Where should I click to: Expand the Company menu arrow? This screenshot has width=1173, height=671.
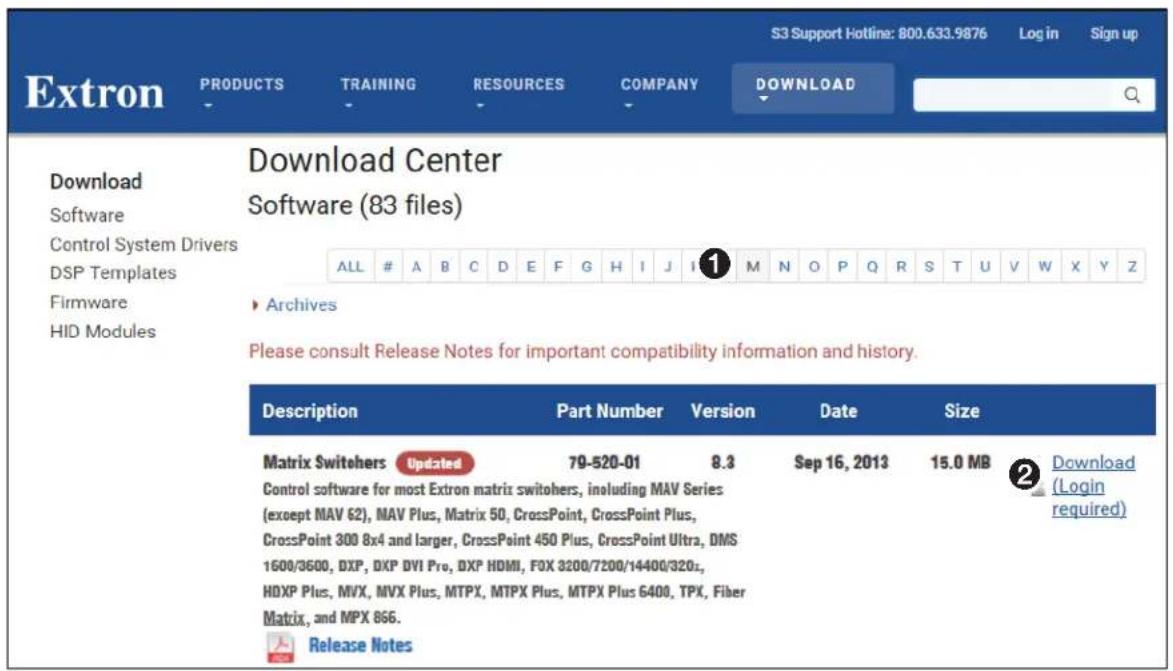pyautogui.click(x=628, y=105)
